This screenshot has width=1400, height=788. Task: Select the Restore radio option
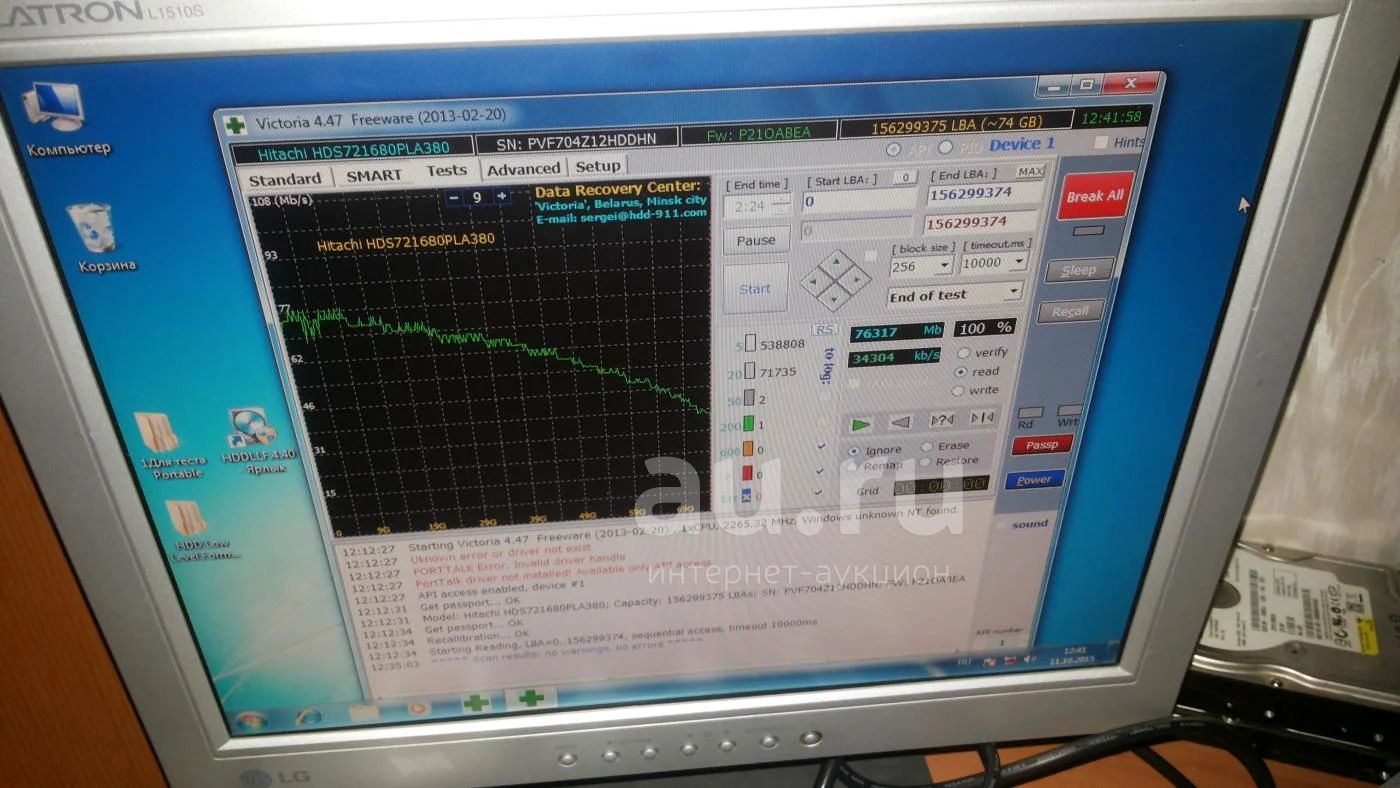pos(925,461)
